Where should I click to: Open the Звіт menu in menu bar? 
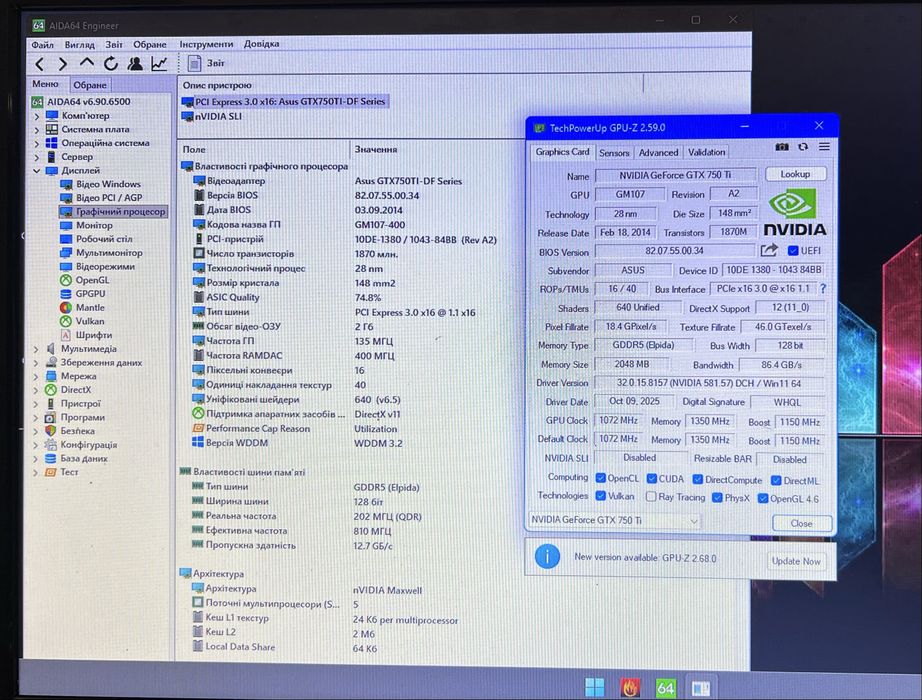(114, 44)
